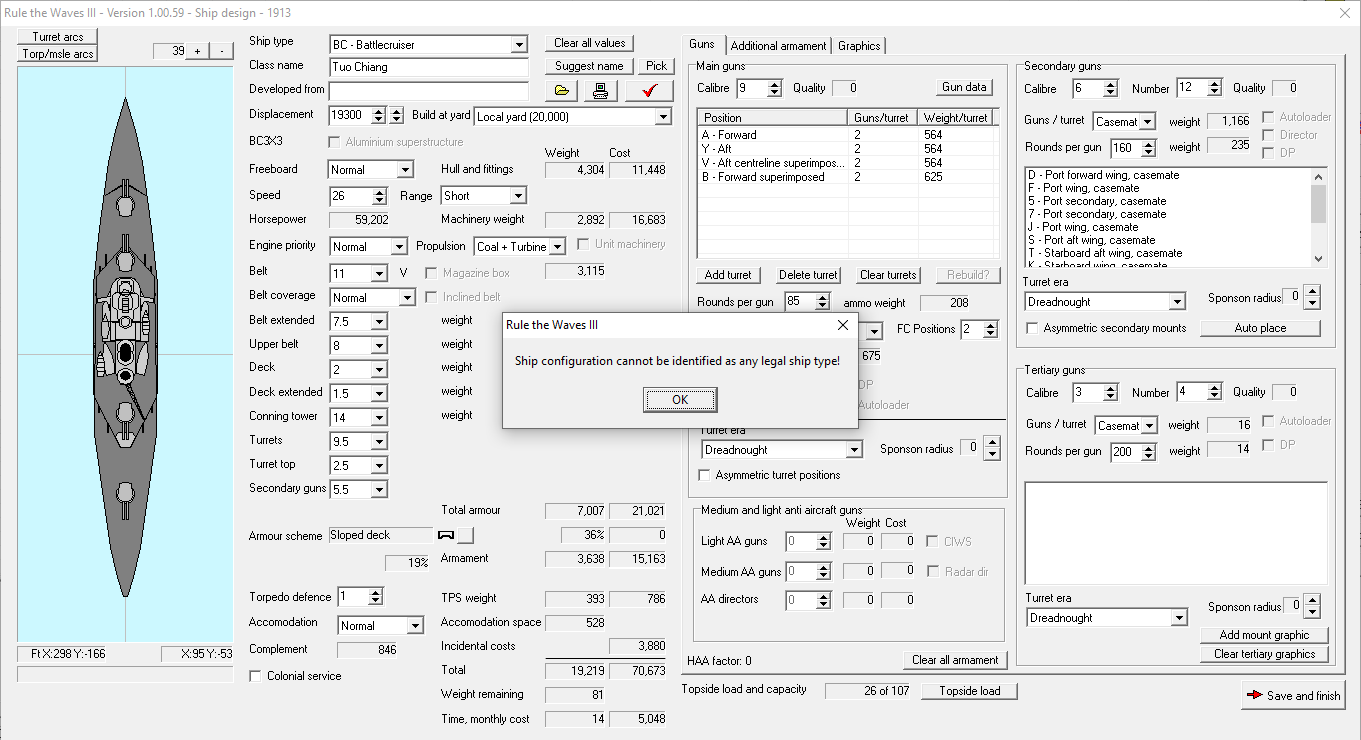Click the Light AA guns spinner
The height and width of the screenshot is (740, 1361).
coord(822,542)
